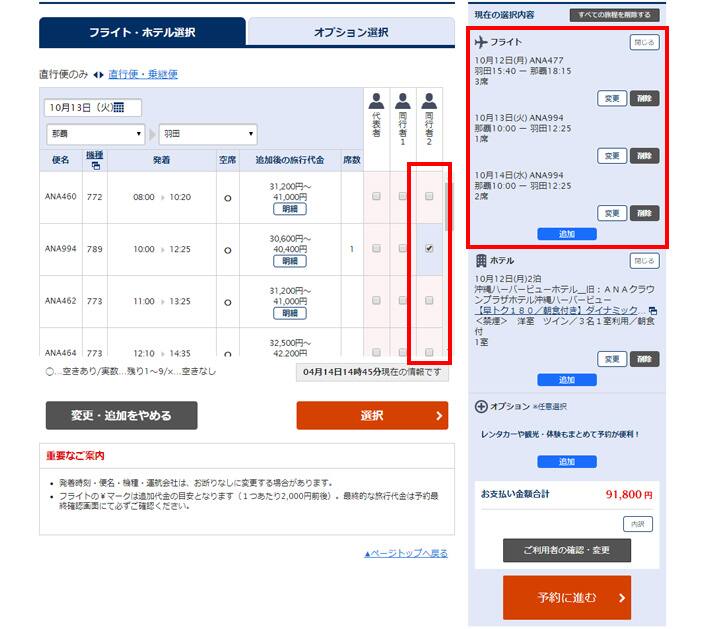Switch to the オプション選択 tab
Screen dimensions: 706x629
[350, 32]
